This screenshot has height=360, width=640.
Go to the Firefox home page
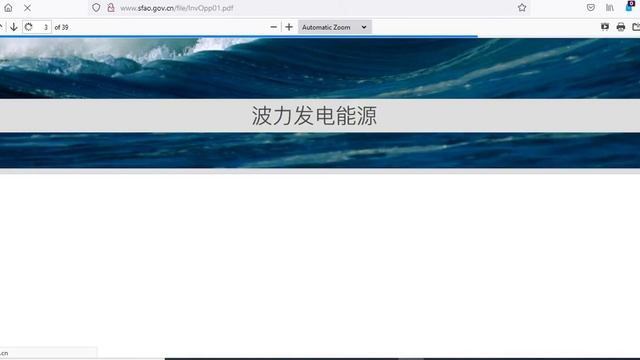(8, 8)
